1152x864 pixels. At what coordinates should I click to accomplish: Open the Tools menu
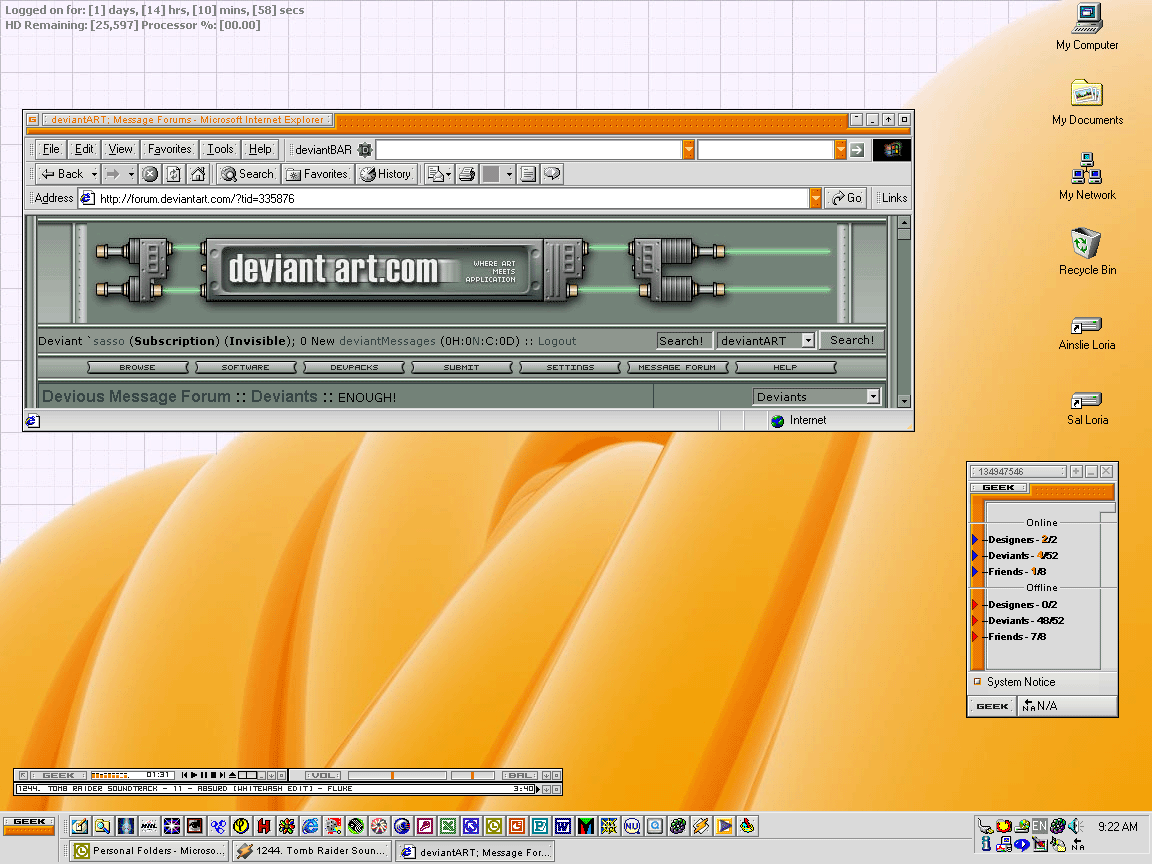[x=220, y=149]
